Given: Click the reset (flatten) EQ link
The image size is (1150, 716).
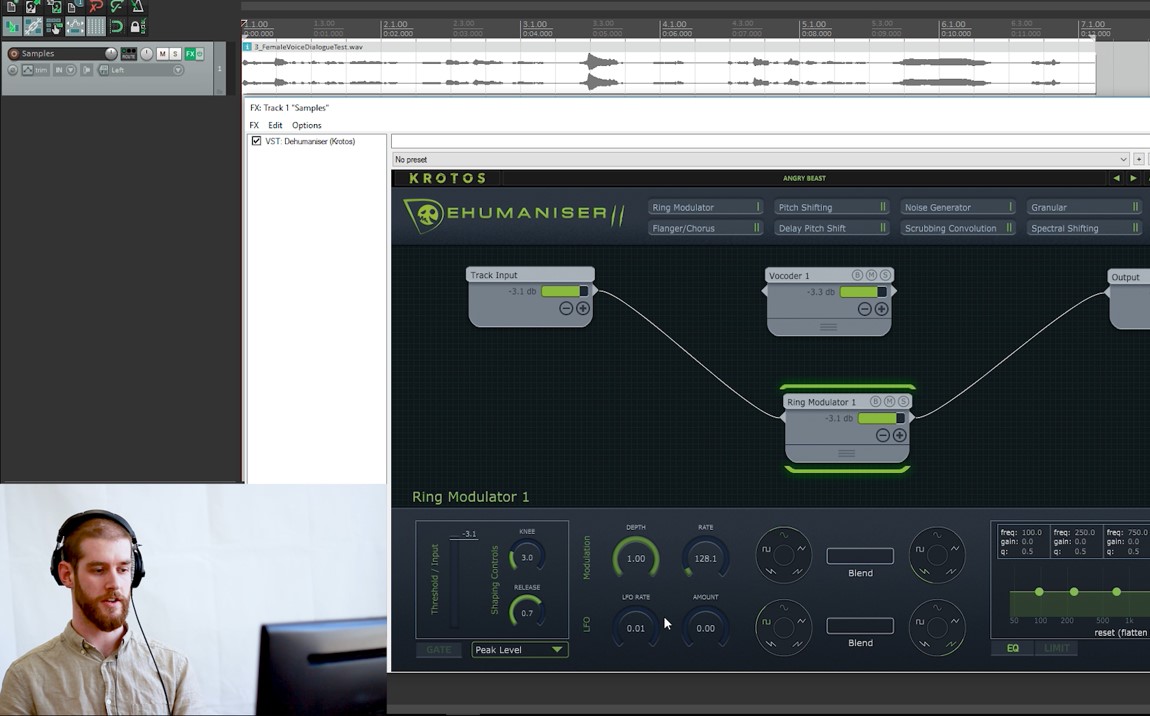Looking at the screenshot, I should (x=1121, y=632).
